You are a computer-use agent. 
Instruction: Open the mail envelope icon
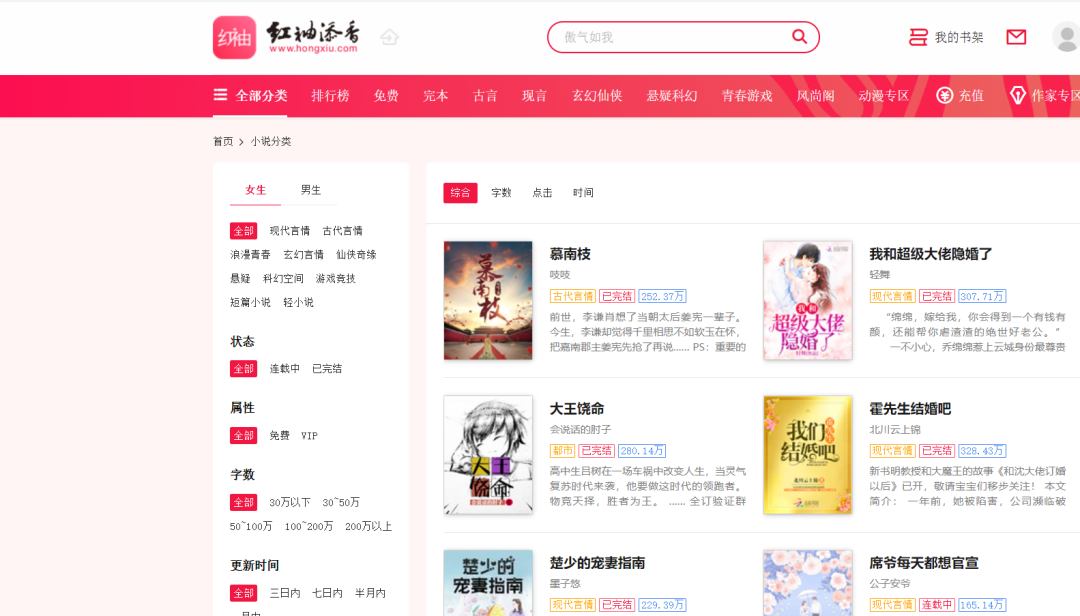point(1016,37)
